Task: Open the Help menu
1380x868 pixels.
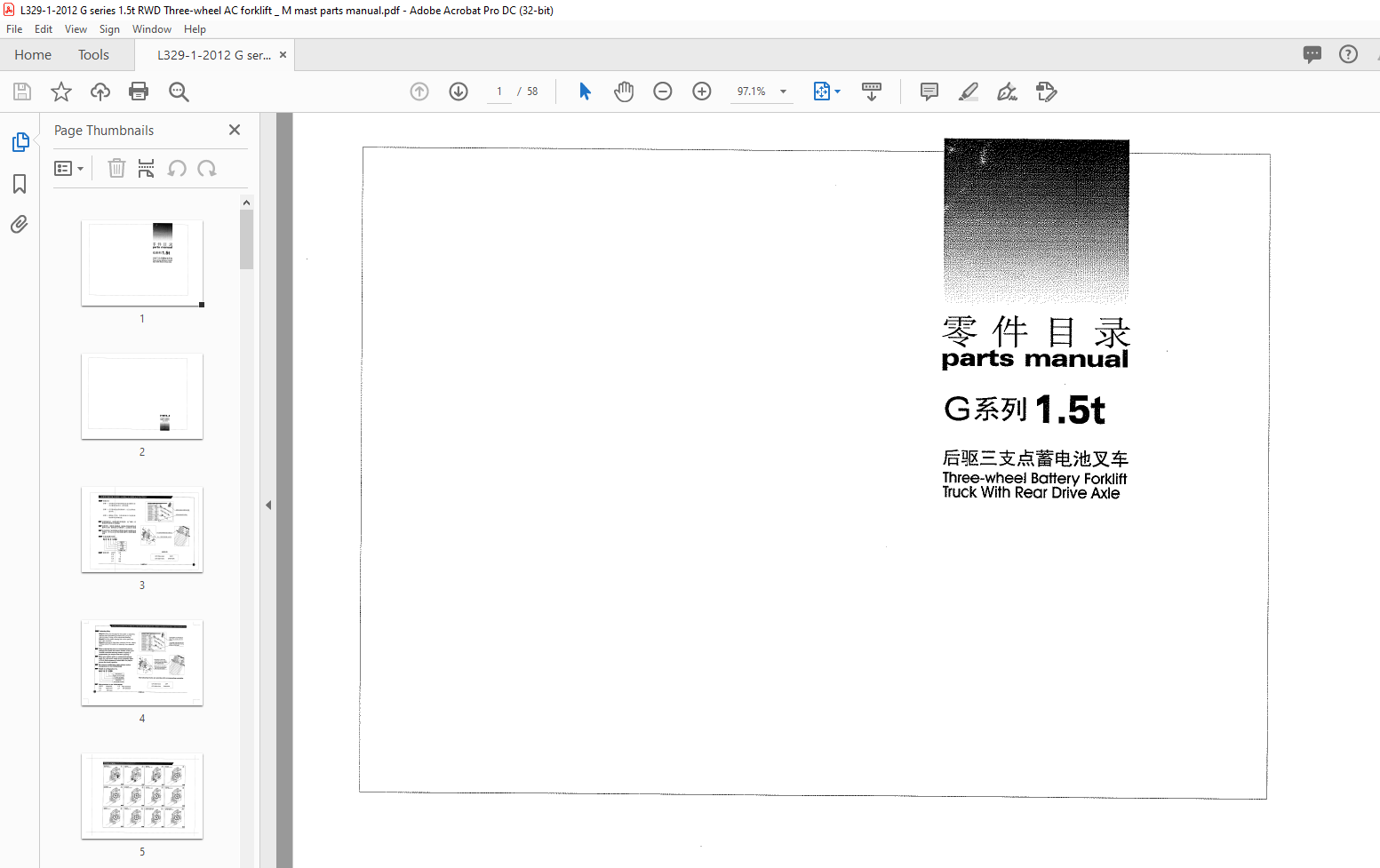Action: click(195, 29)
